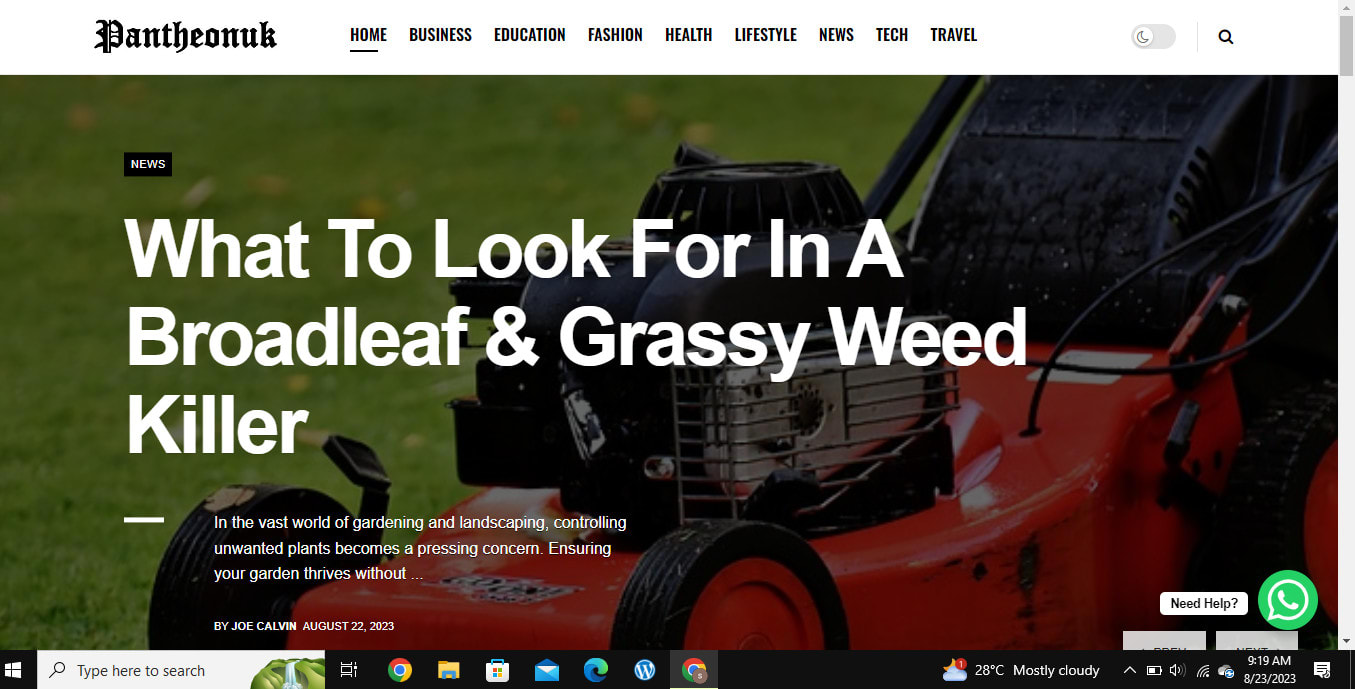Click the scrollbar up arrow
1355x689 pixels.
pos(1346,8)
